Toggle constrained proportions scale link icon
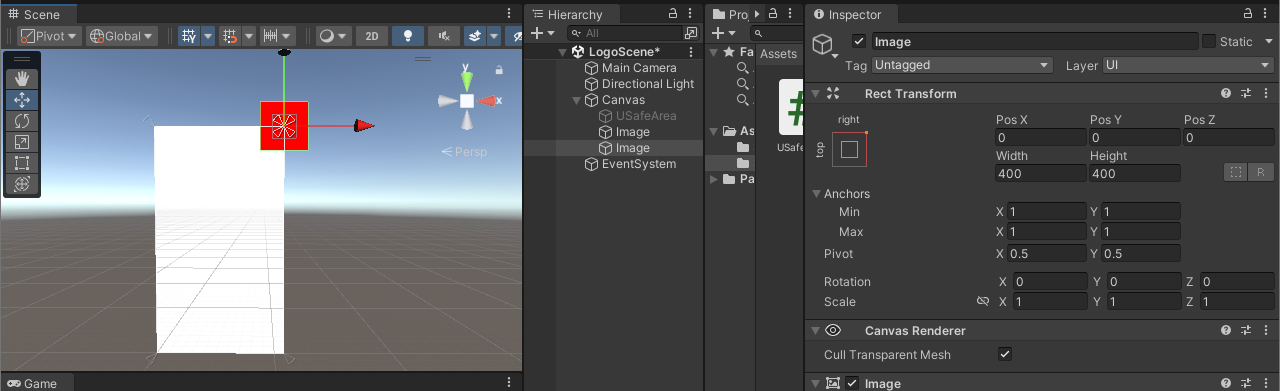Screen dimensions: 1280x391 pyautogui.click(x=982, y=301)
